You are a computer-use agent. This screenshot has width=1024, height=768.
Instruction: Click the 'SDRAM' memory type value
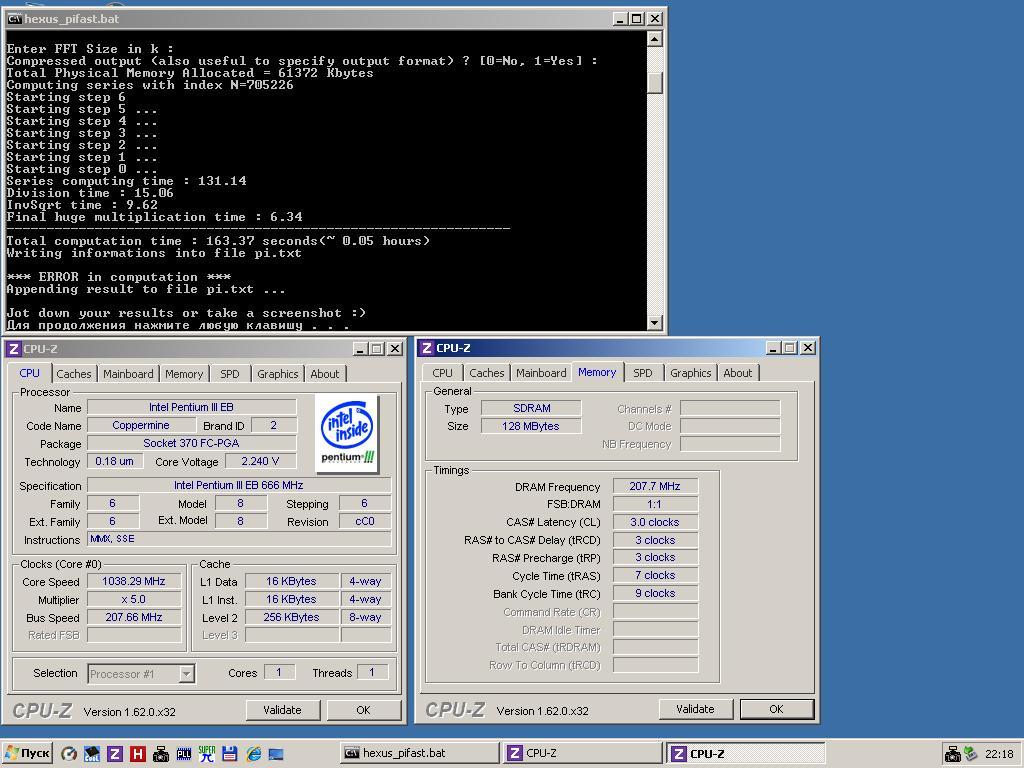(532, 408)
